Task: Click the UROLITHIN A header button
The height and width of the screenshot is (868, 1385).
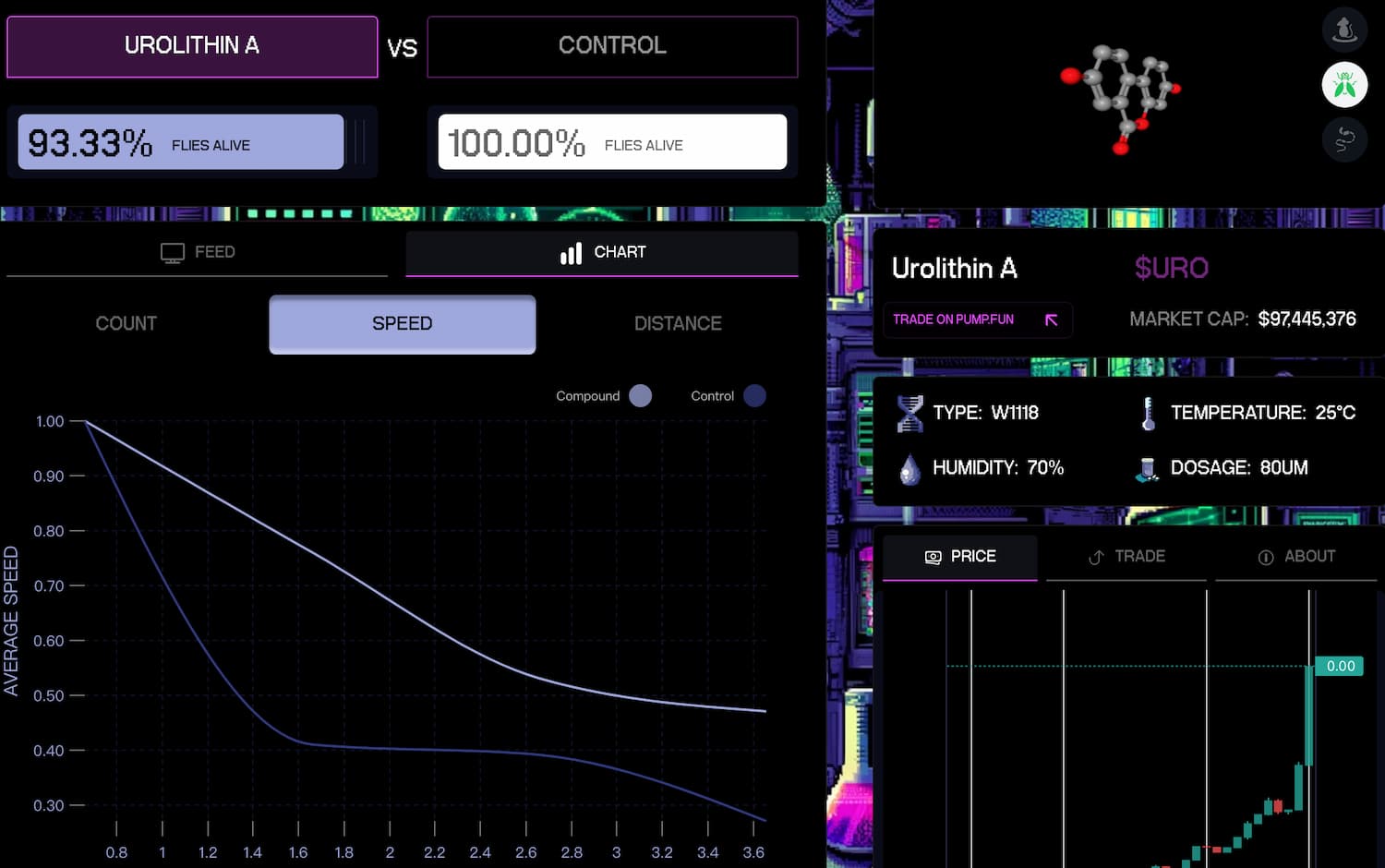Action: [x=192, y=46]
